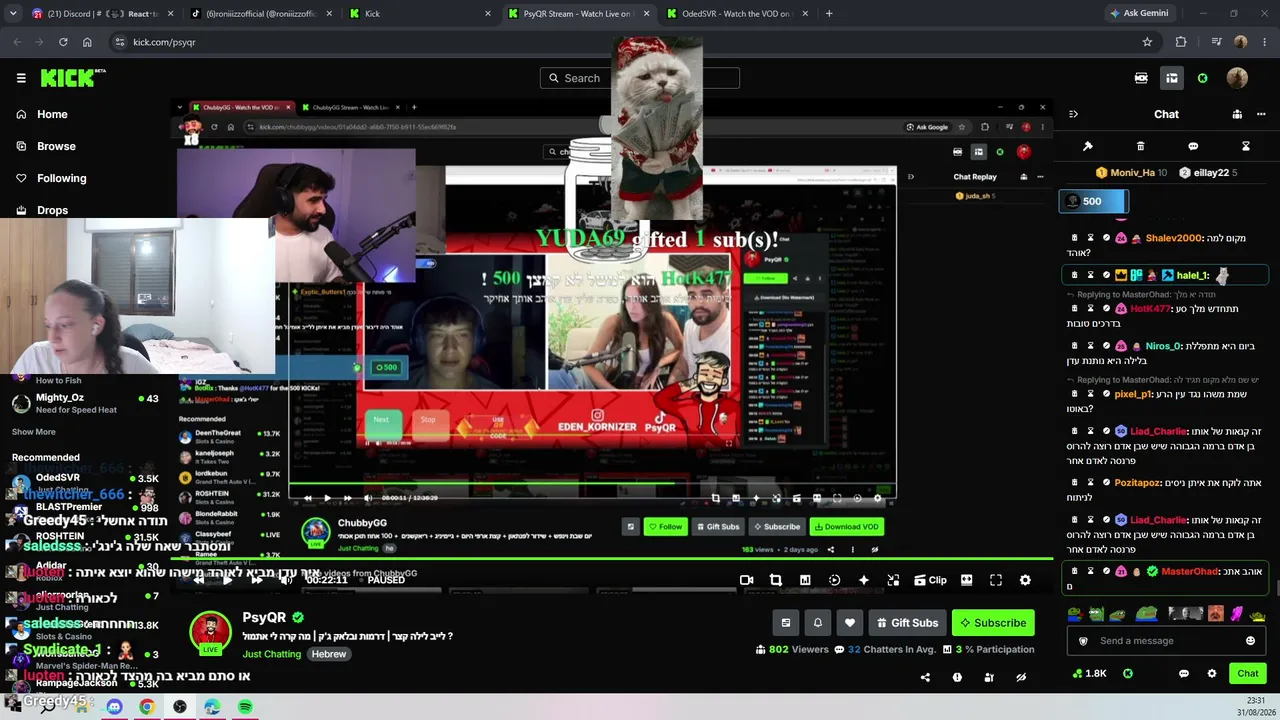Timeout user Niros_0 with hourglass icon
Screen dimensions: 1280x720
pyautogui.click(x=1091, y=346)
